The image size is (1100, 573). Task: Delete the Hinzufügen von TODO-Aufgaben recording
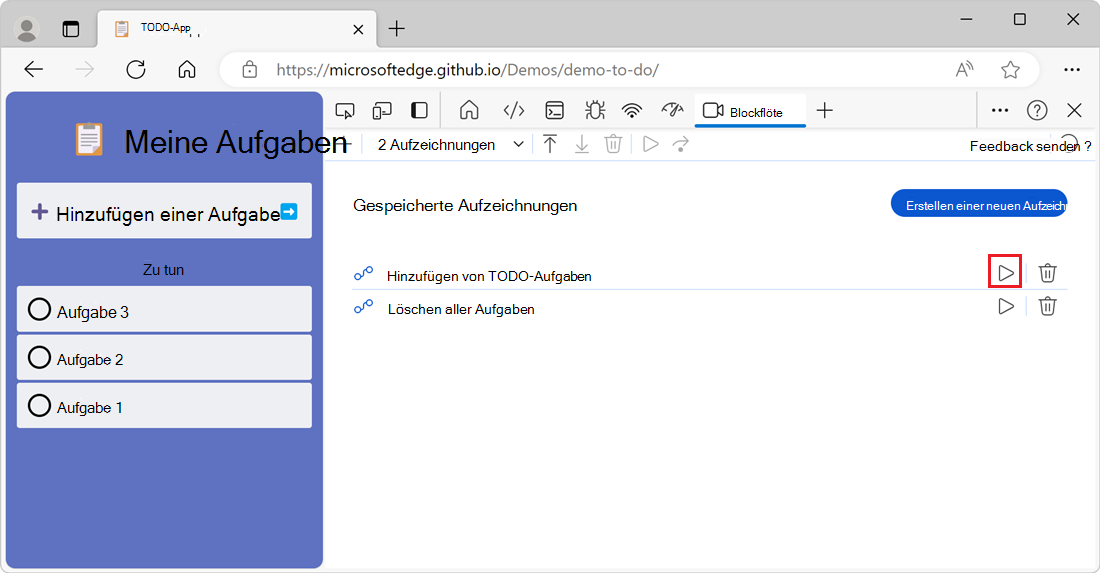1047,272
